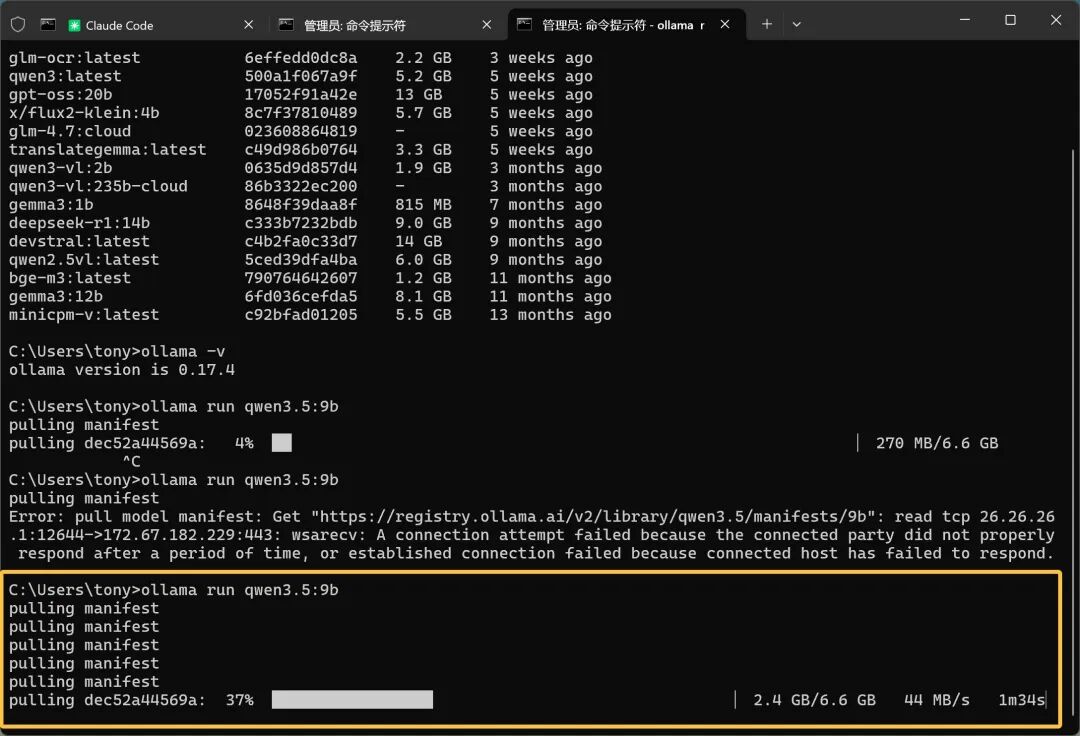Select the 命令提示符 - ollama tab
Image resolution: width=1080 pixels, height=736 pixels.
point(625,25)
